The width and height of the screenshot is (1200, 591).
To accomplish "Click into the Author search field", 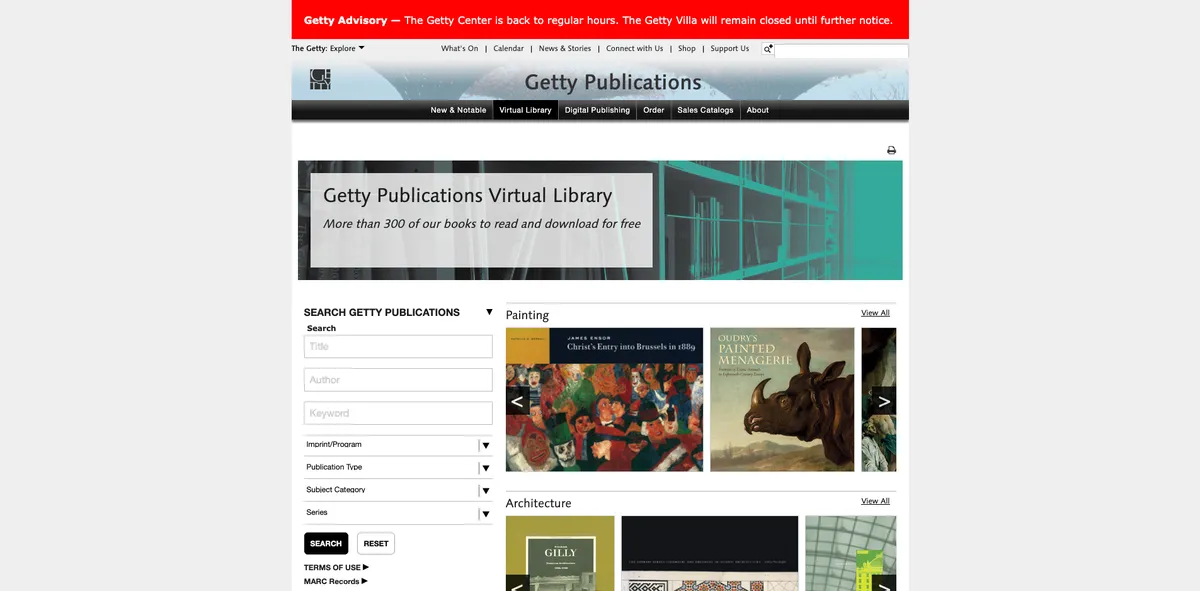I will (398, 380).
